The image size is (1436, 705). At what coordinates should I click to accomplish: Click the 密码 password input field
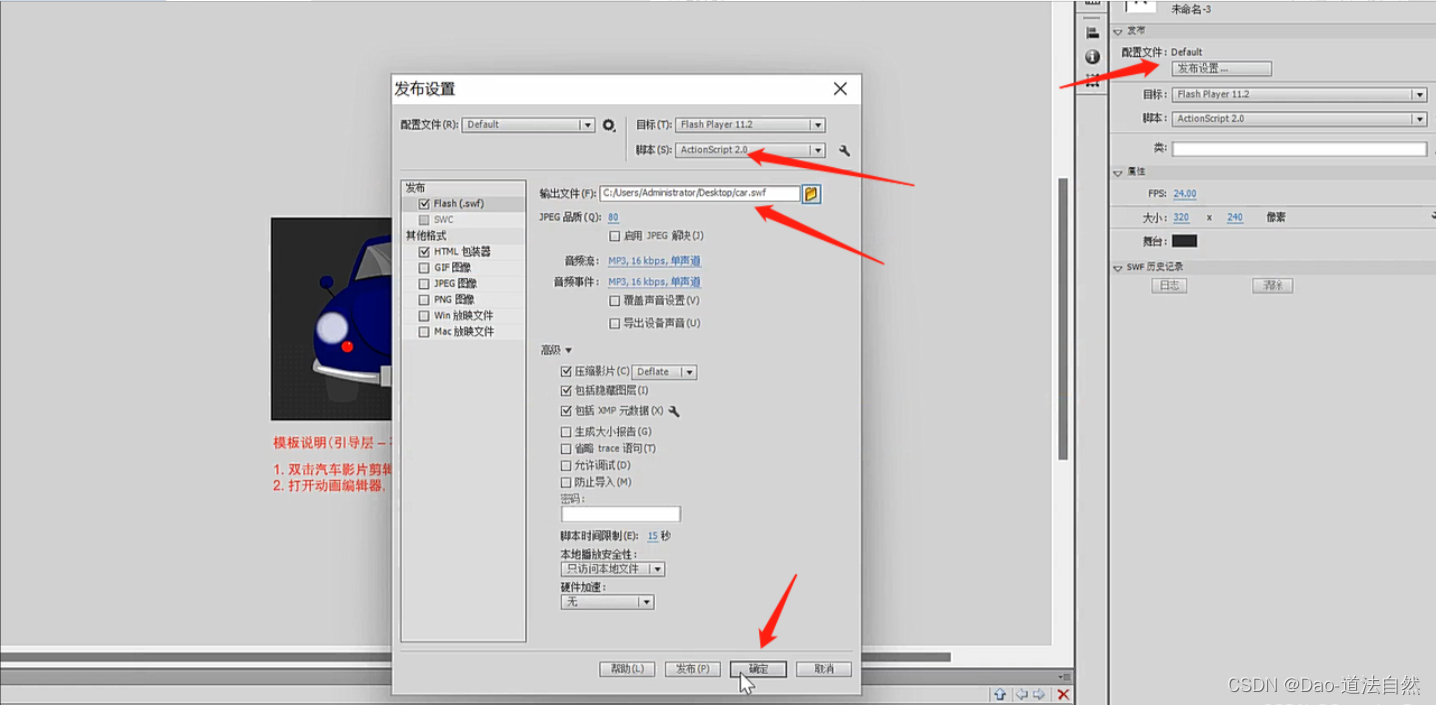pyautogui.click(x=620, y=513)
